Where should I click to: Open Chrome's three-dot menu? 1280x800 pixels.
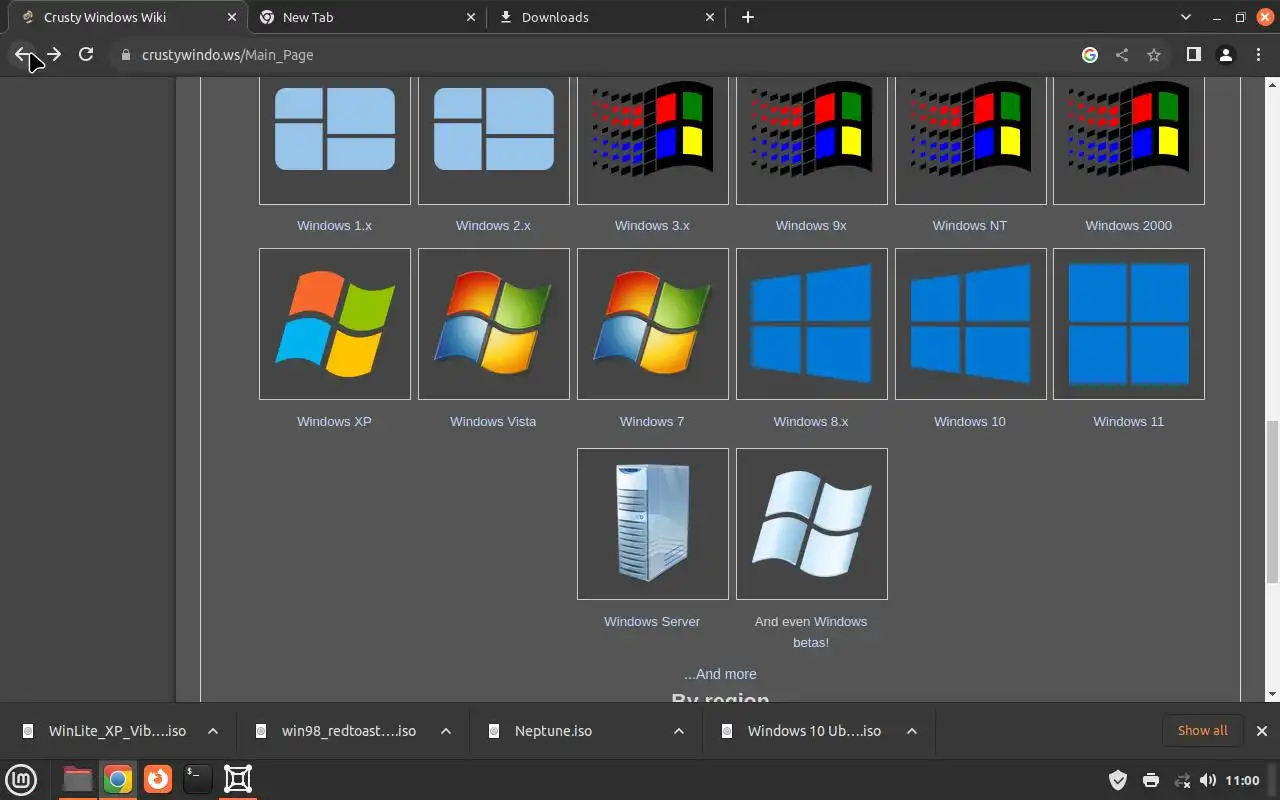click(1258, 55)
